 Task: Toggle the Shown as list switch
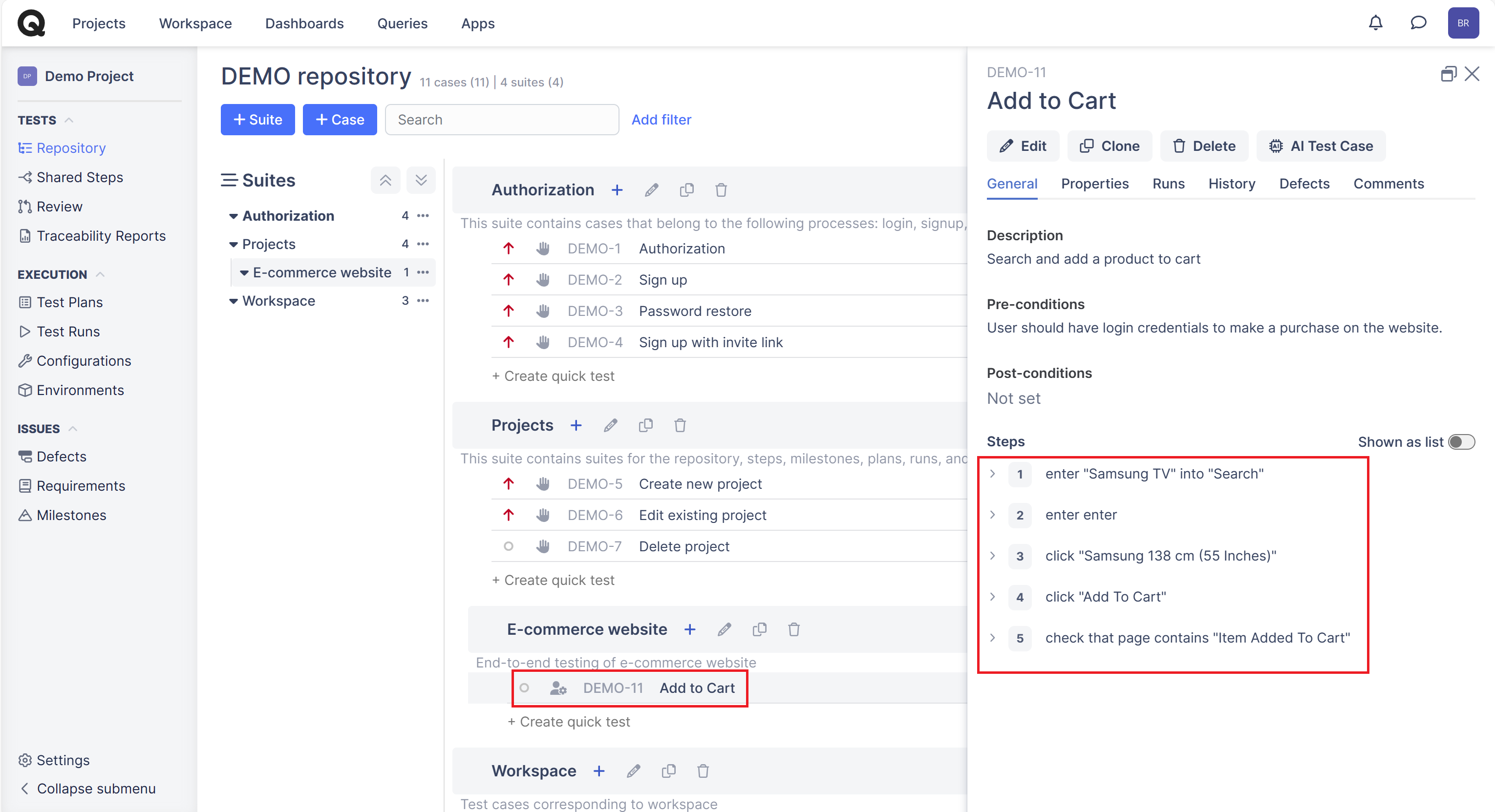click(x=1461, y=442)
